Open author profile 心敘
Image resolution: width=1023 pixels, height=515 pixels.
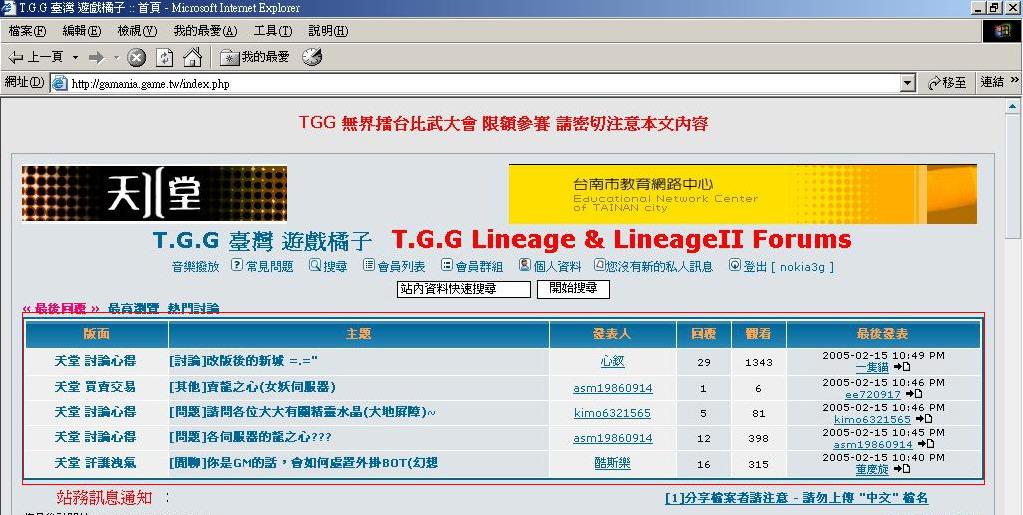pyautogui.click(x=613, y=361)
